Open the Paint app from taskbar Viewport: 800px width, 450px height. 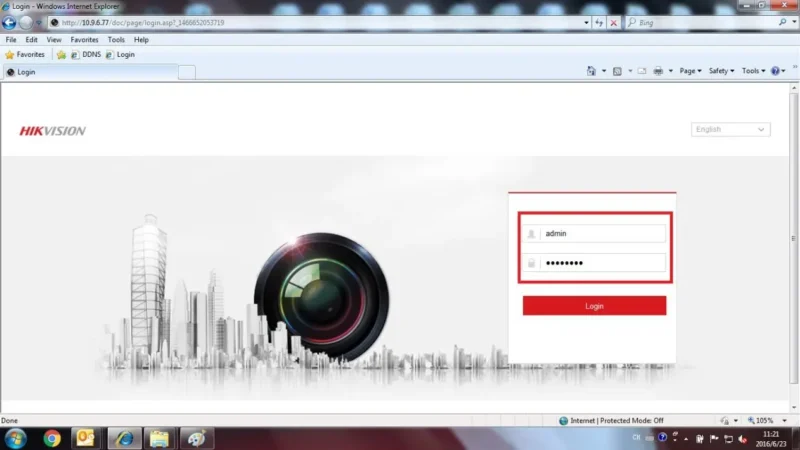[196, 439]
